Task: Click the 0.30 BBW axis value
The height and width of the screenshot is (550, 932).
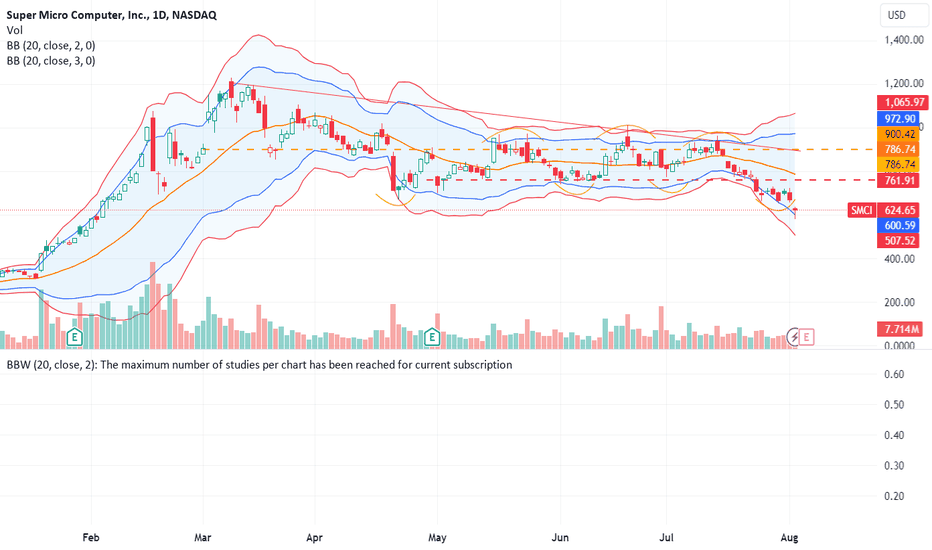Action: point(894,466)
